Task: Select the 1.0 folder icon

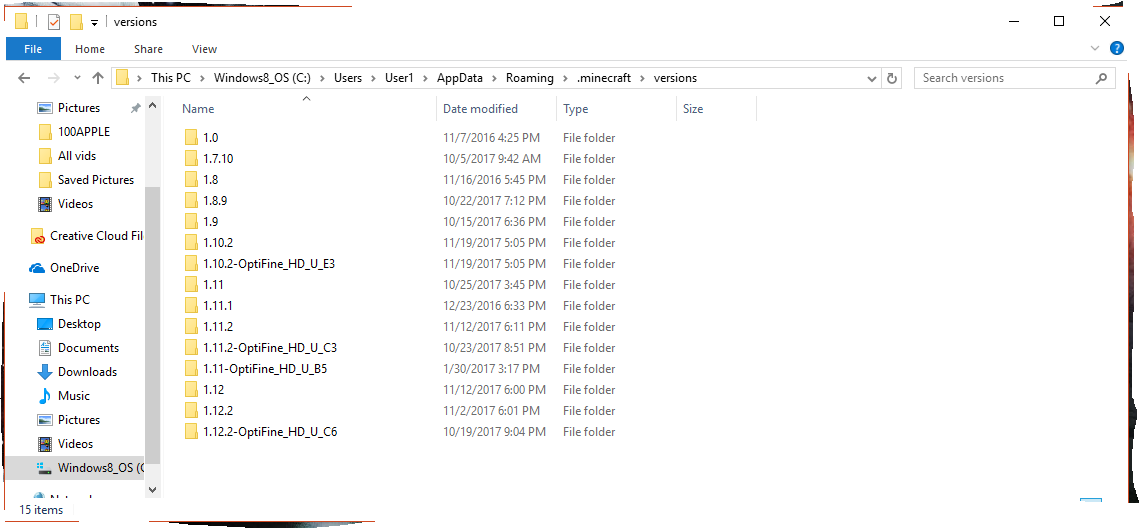Action: [191, 137]
